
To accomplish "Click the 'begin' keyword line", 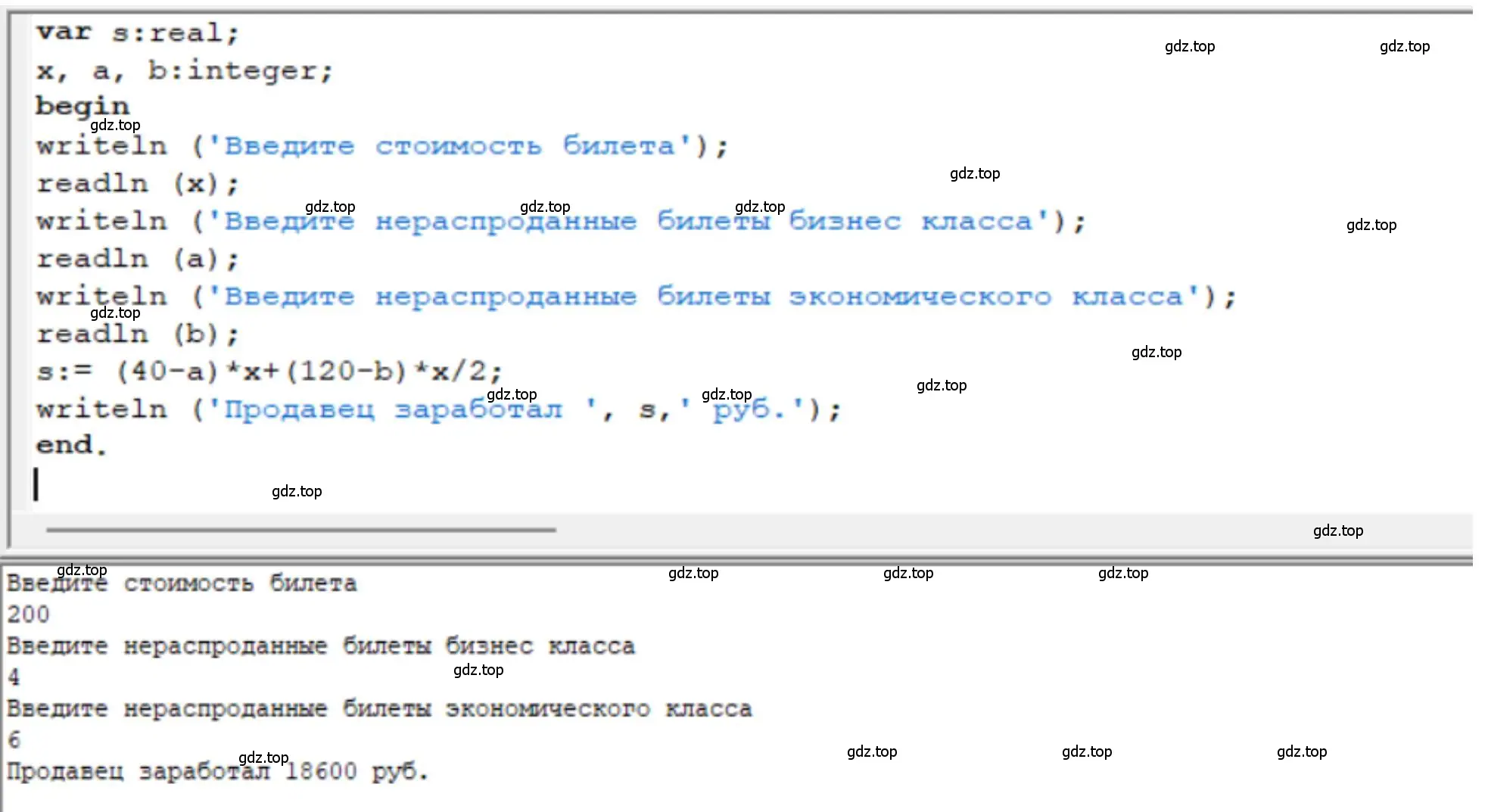I will click(82, 106).
